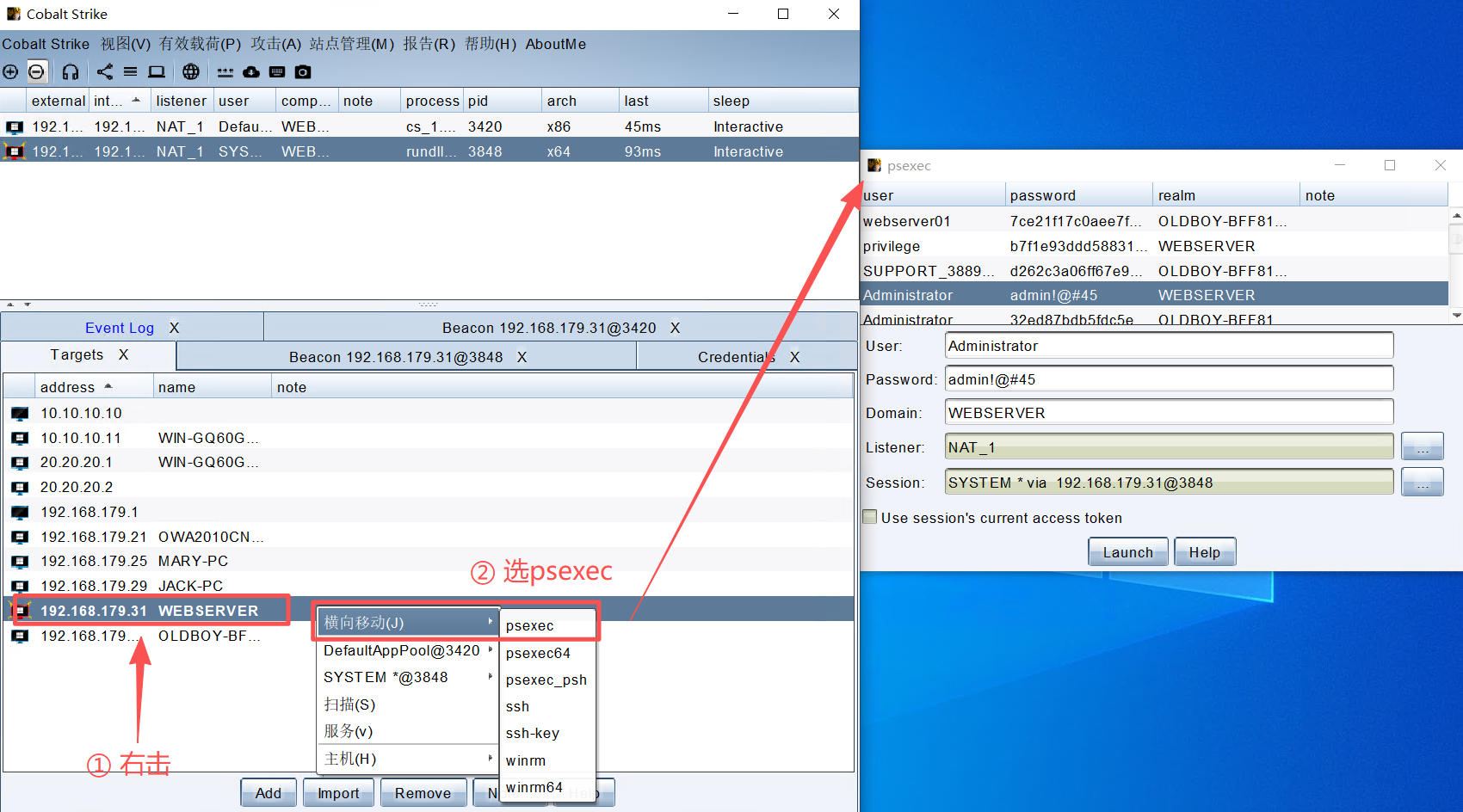Open the Cobalt Strike menu

46,44
